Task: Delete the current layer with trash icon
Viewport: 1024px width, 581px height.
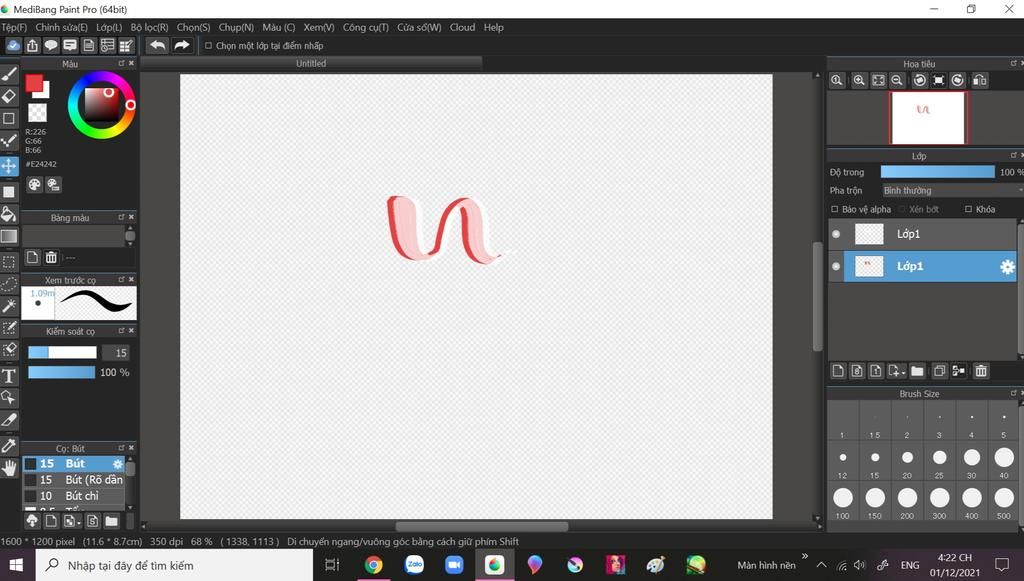Action: pyautogui.click(x=981, y=371)
